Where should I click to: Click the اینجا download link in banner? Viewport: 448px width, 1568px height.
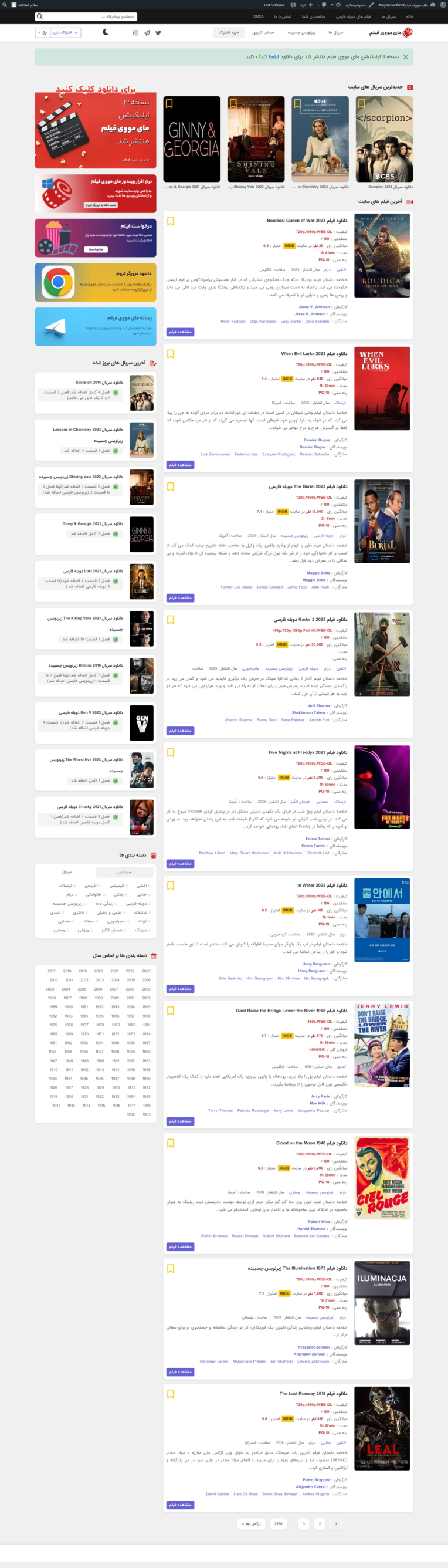coord(274,56)
